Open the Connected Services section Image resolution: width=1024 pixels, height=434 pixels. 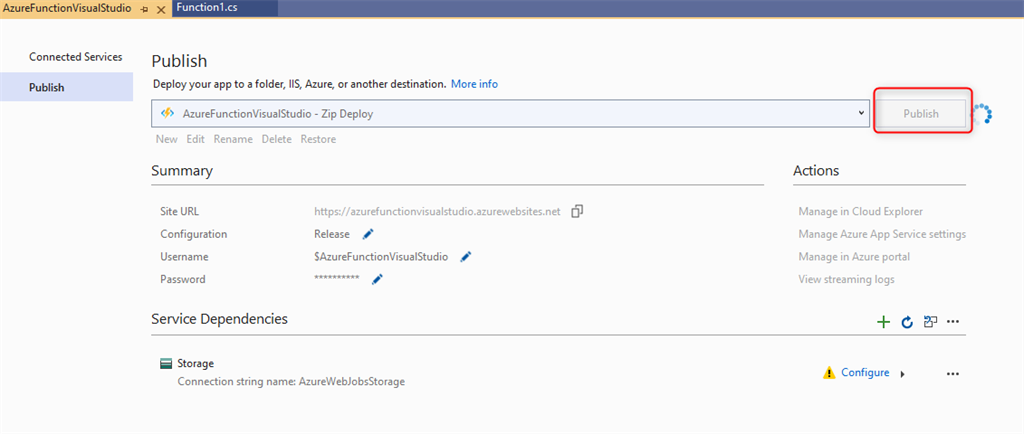click(76, 57)
